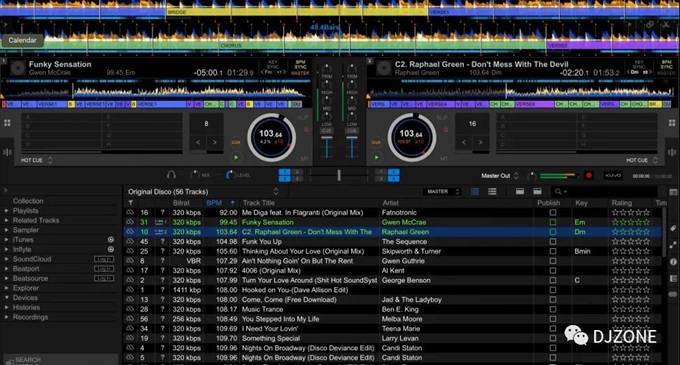Open the info side panel icon
This screenshot has height=365, width=680.
[673, 262]
